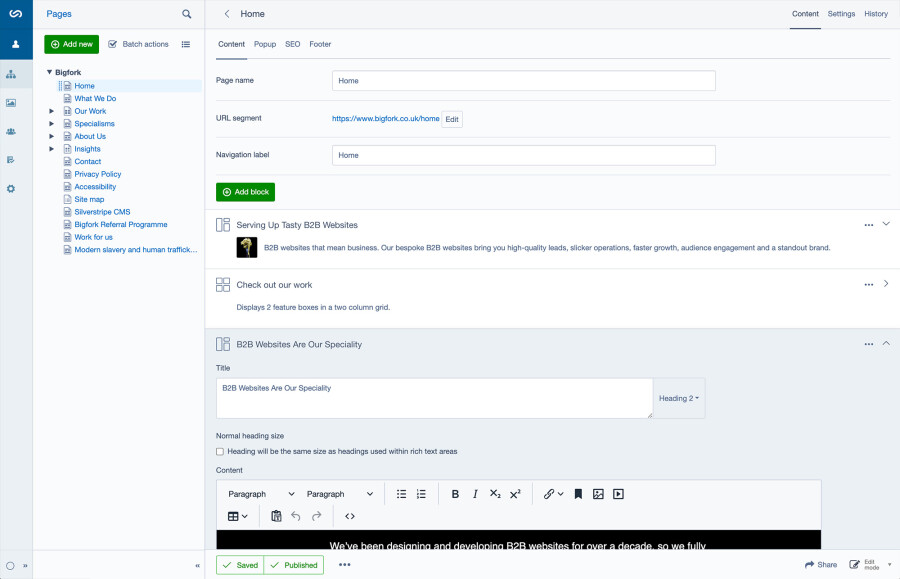Open the Heading 2 dropdown
This screenshot has height=579, width=900.
(678, 398)
